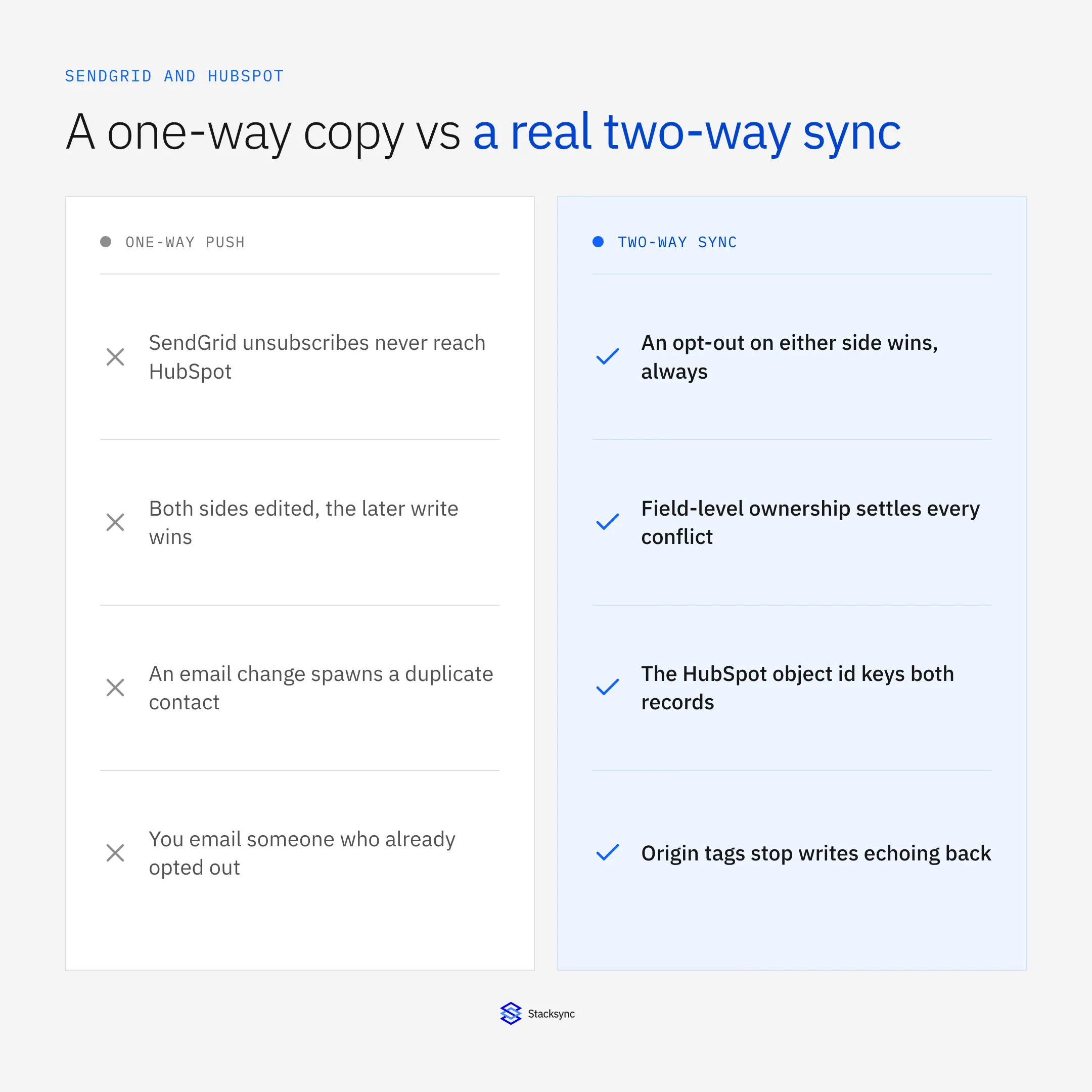This screenshot has height=1092, width=1092.
Task: Click the blue dot before TWO-WAY SYNC
Action: coord(598,242)
